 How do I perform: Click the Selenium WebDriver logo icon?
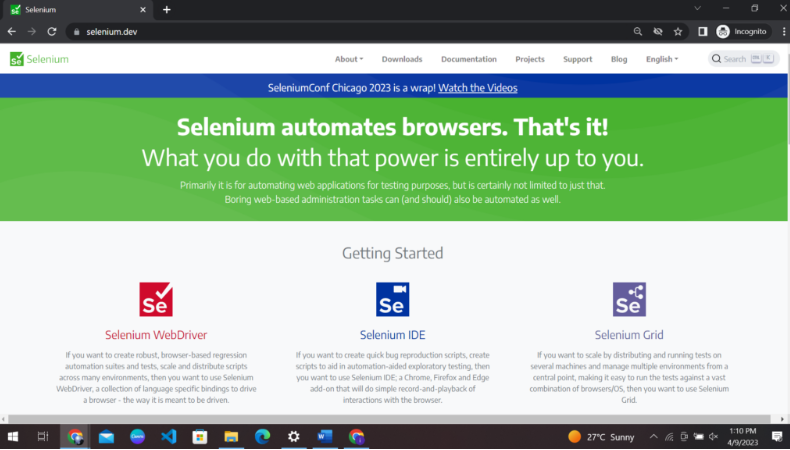click(155, 299)
